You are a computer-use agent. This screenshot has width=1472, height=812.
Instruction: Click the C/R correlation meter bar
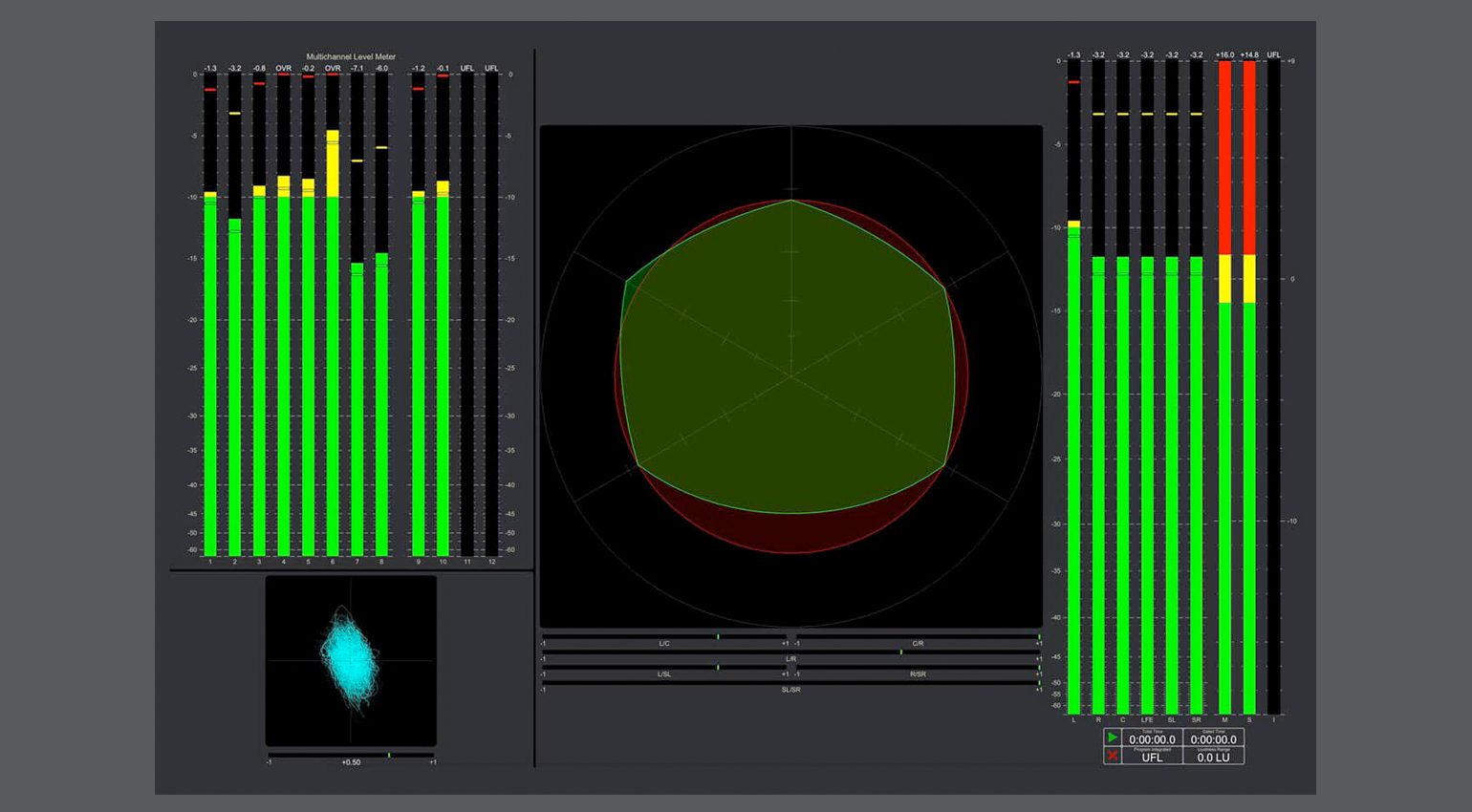(x=918, y=636)
